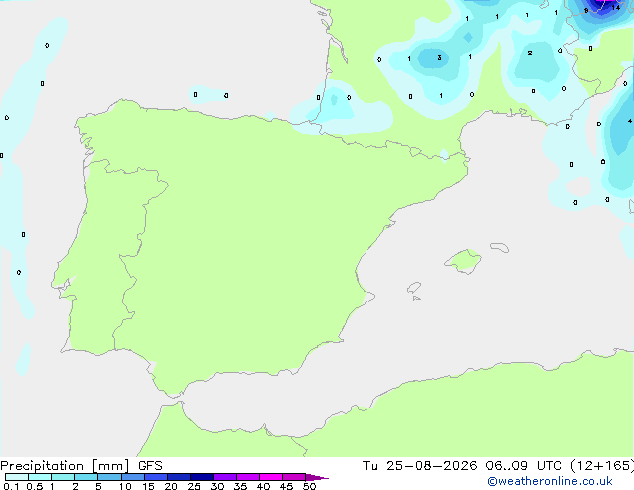This screenshot has height=490, width=634.
Task: Select the legend swatch between 20 and 25
Action: 179,477
